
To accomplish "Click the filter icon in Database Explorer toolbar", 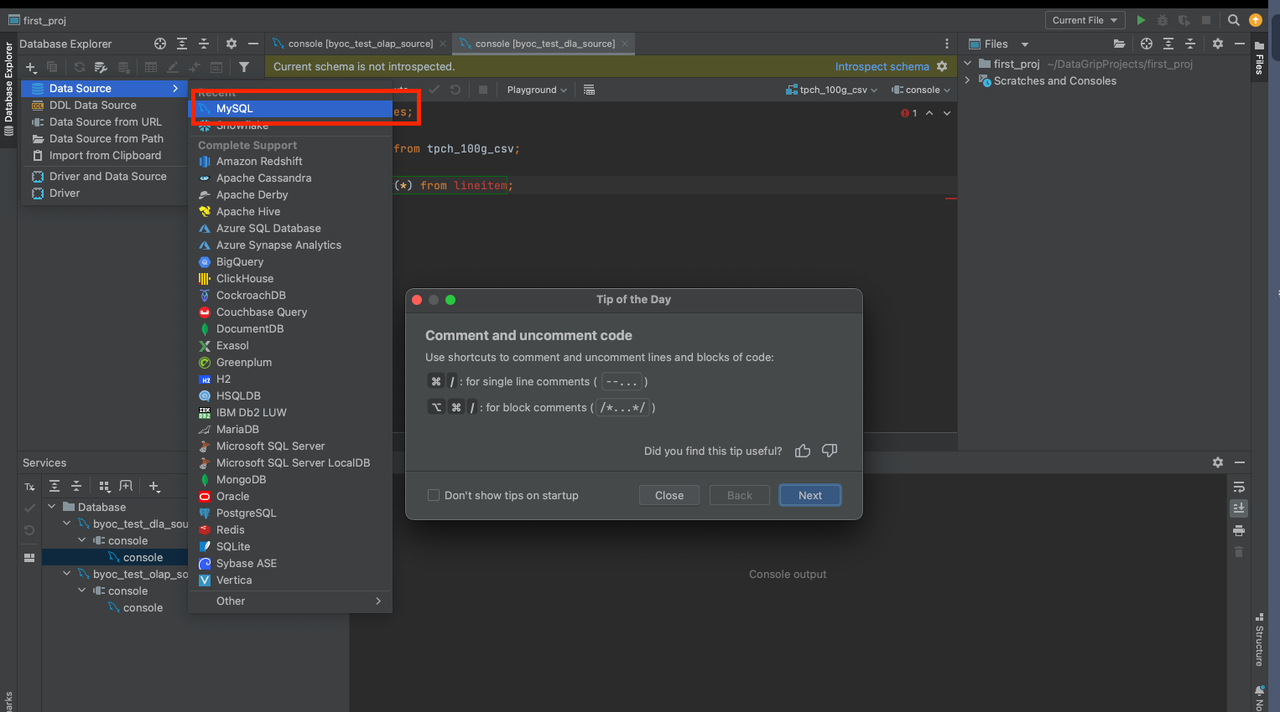I will [244, 67].
